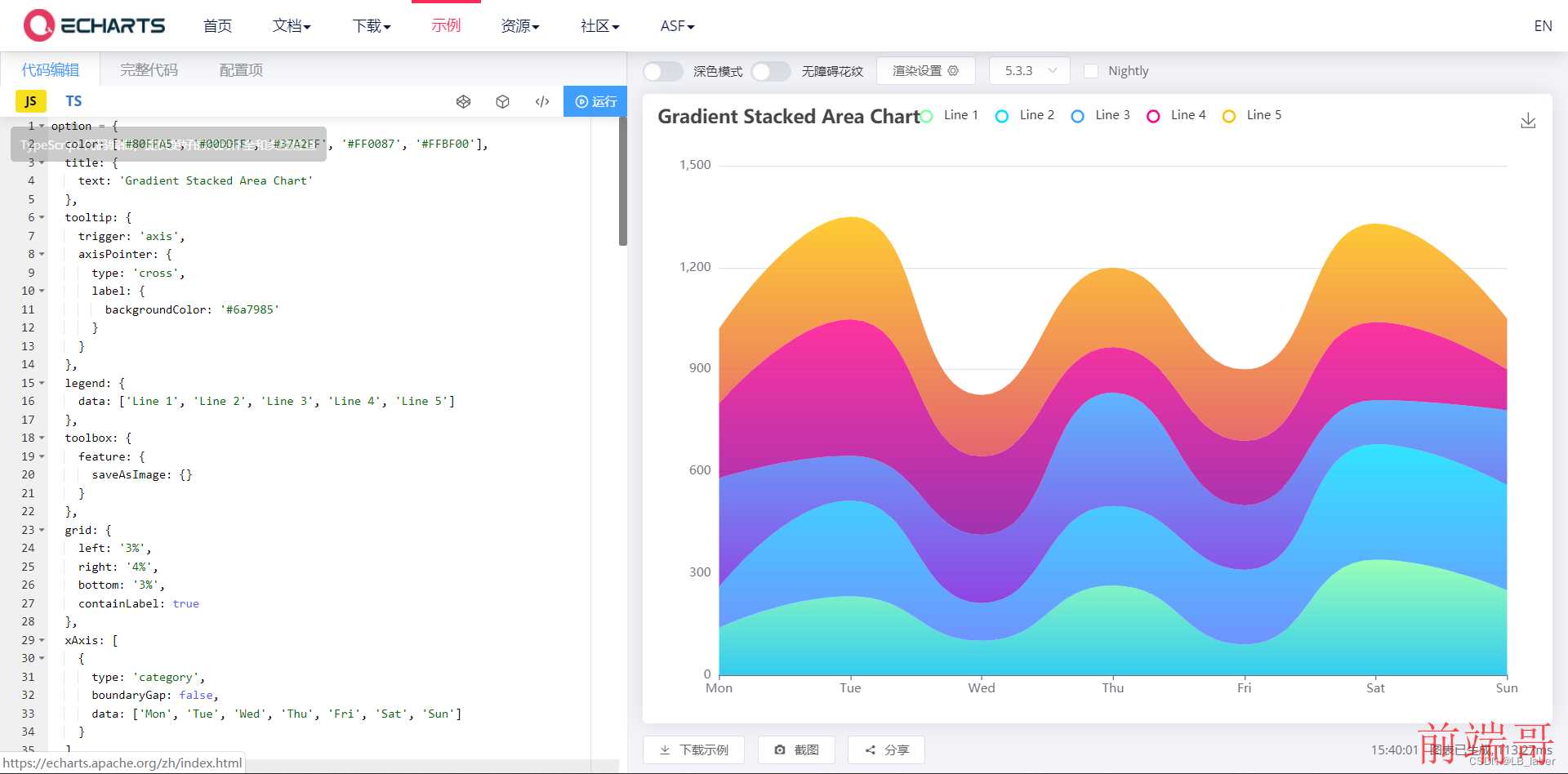This screenshot has height=774, width=1568.
Task: Collapse the tooltip block fold arrow on line 6
Action: click(x=42, y=218)
